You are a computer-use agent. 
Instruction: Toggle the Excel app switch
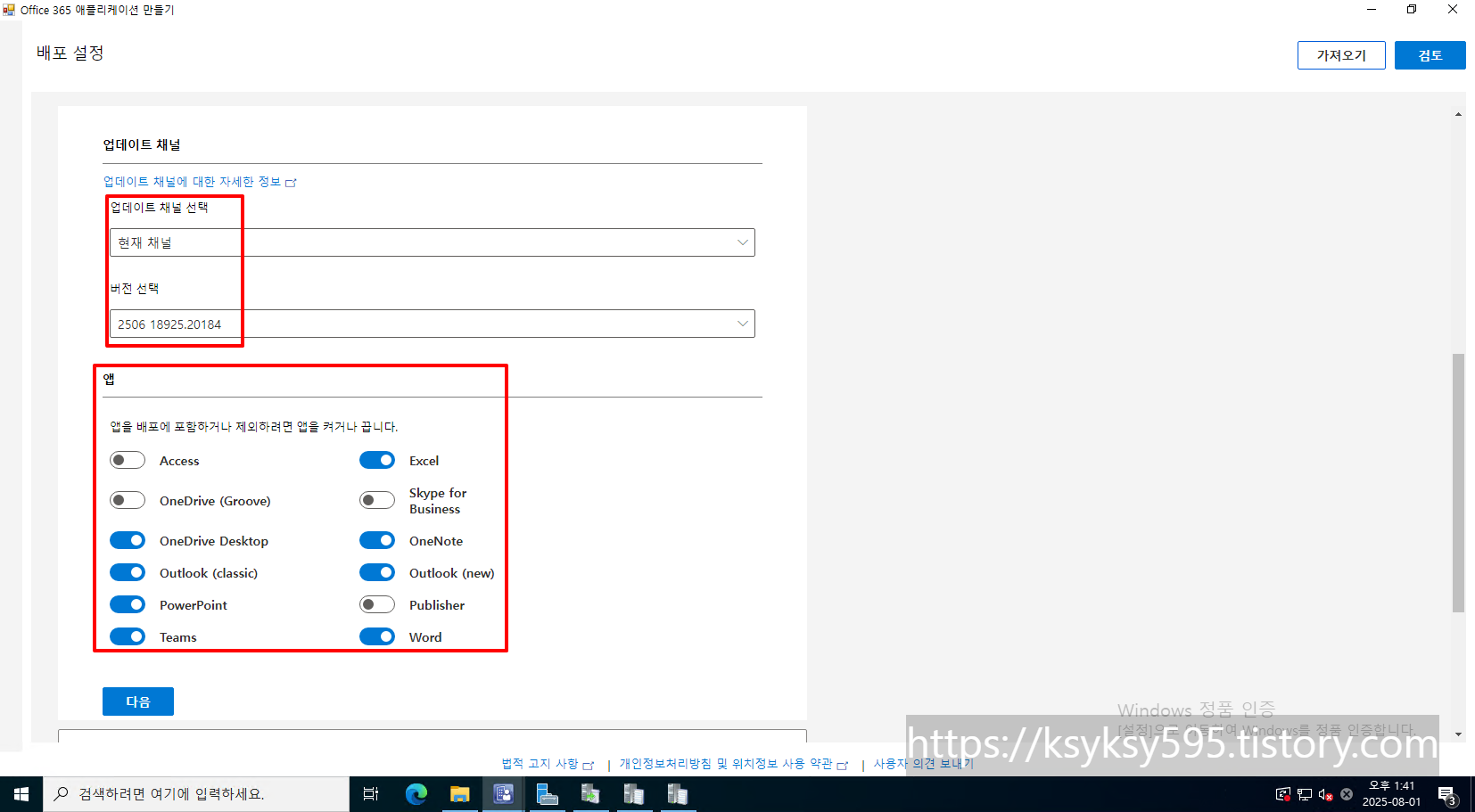[x=377, y=460]
